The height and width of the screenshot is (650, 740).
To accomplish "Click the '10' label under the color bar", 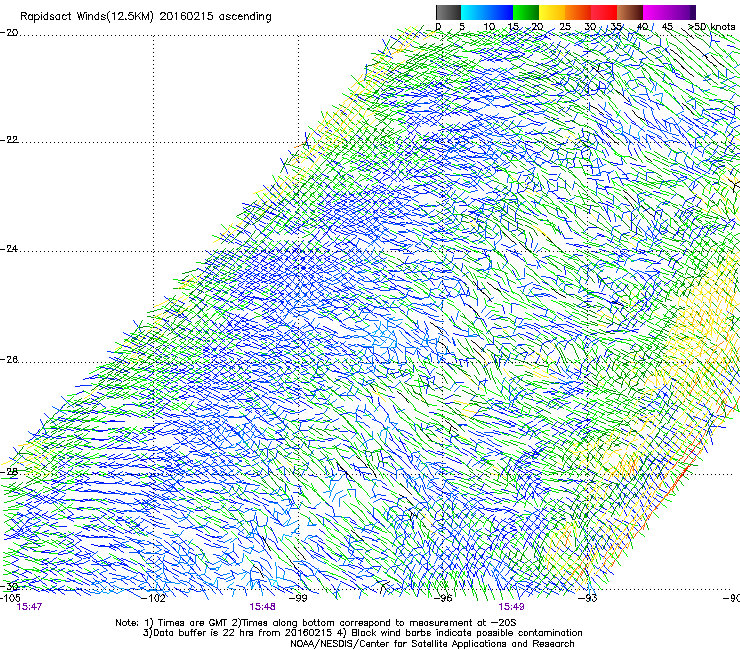I will click(x=489, y=27).
